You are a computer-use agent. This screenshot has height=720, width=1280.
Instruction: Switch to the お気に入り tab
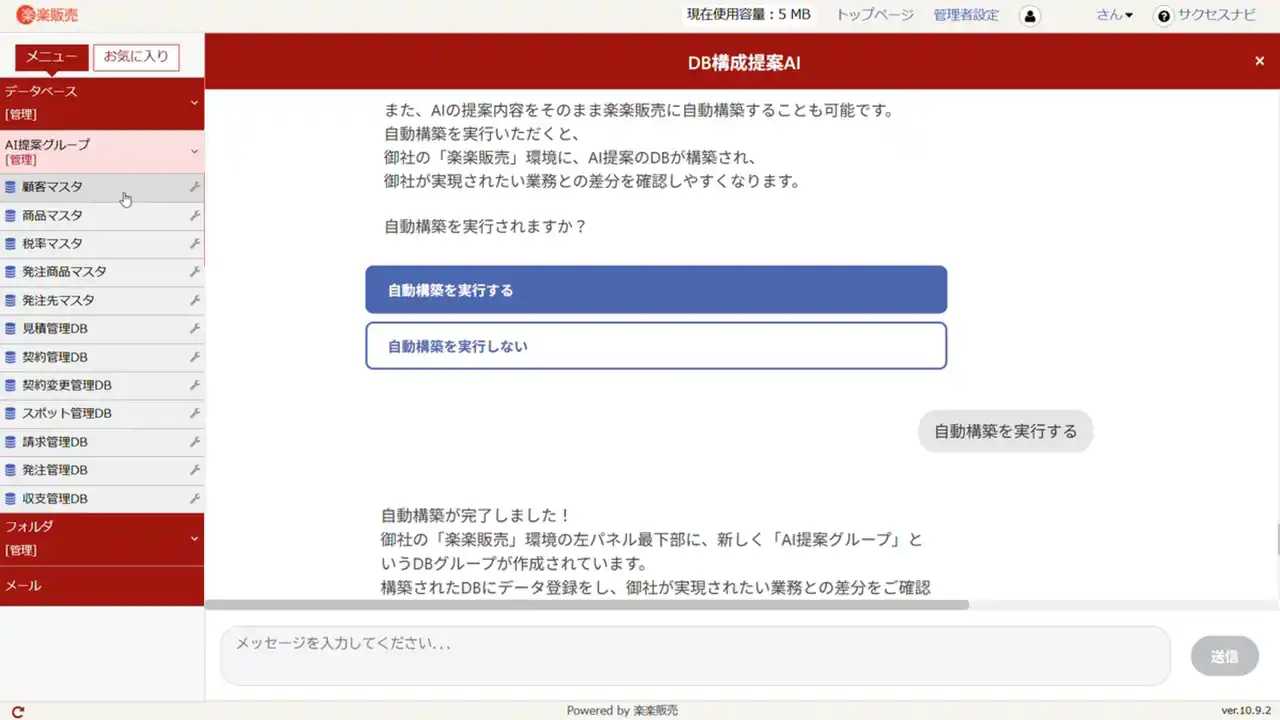tap(136, 57)
